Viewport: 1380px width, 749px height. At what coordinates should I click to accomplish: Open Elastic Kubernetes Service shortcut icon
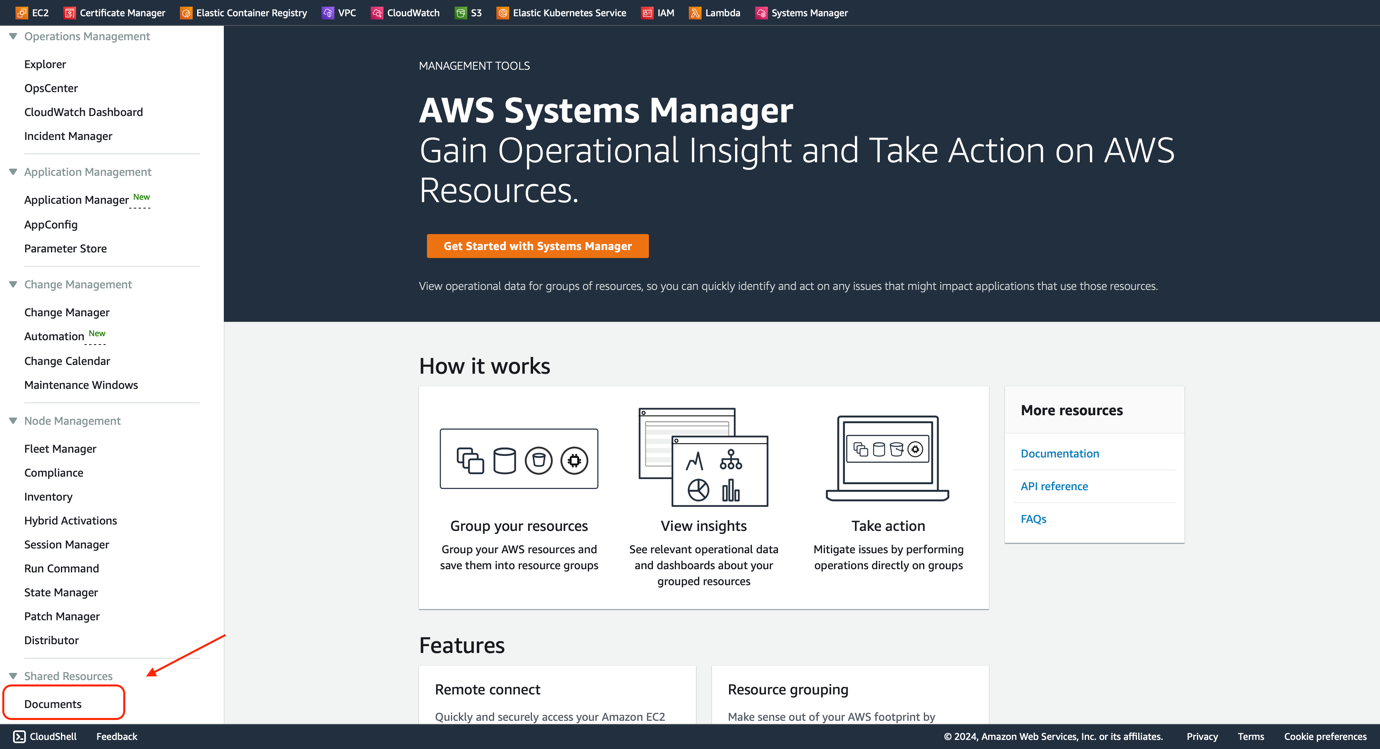point(503,13)
